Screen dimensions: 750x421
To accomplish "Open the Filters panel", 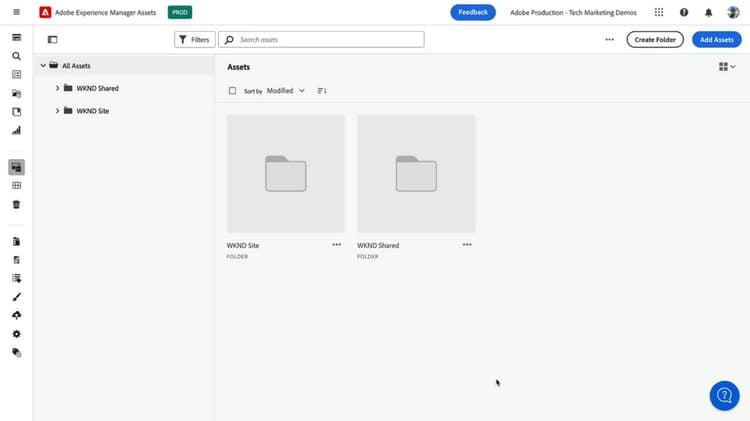I will pos(195,40).
